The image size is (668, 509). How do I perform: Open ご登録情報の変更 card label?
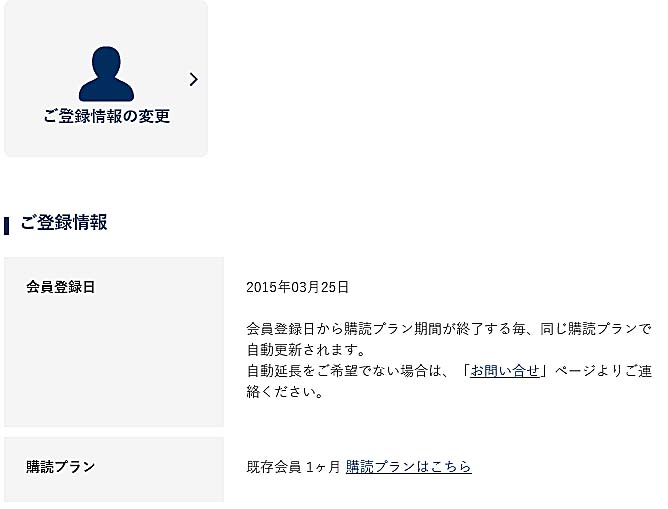pos(107,116)
